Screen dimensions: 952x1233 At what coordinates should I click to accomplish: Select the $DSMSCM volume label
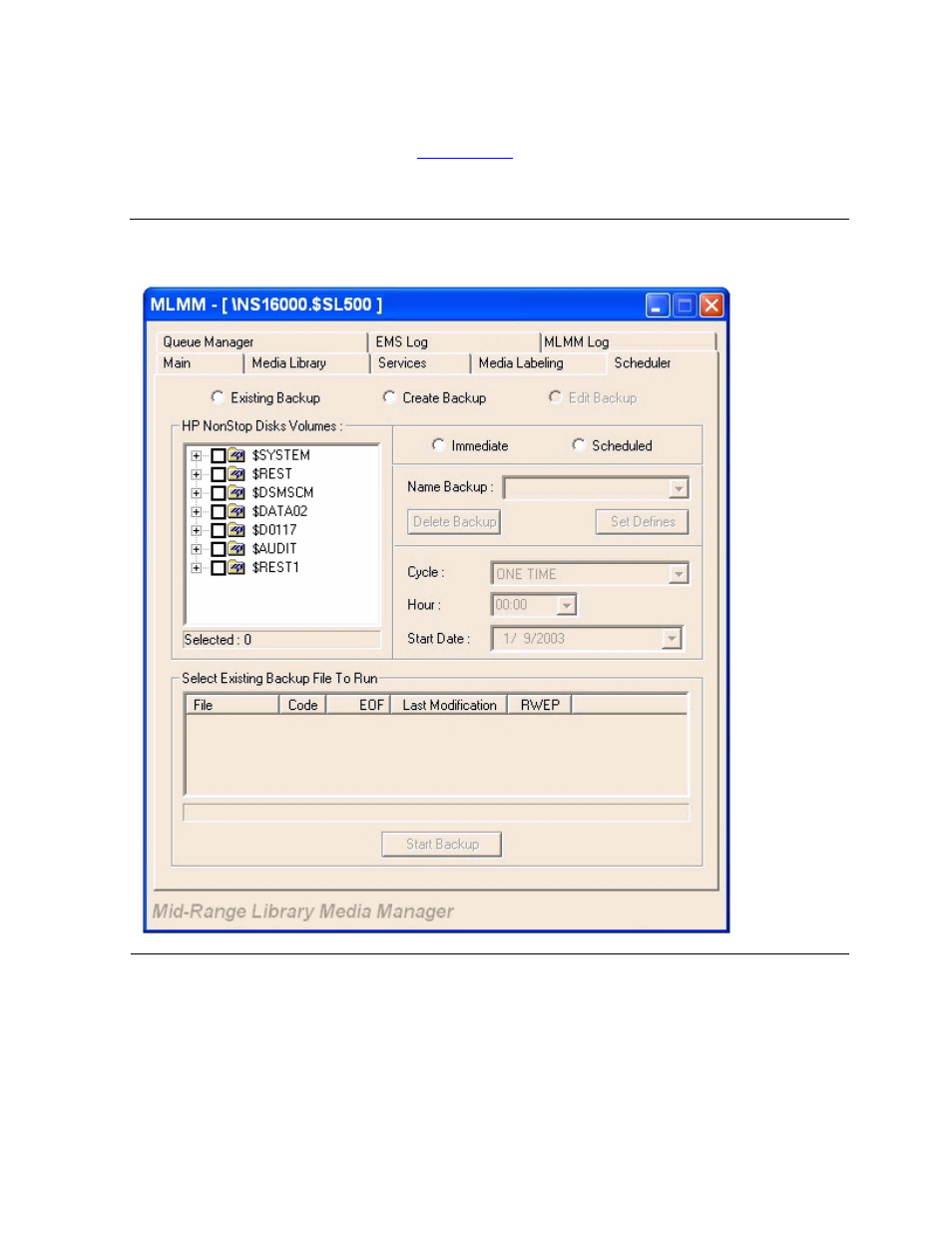pos(283,493)
